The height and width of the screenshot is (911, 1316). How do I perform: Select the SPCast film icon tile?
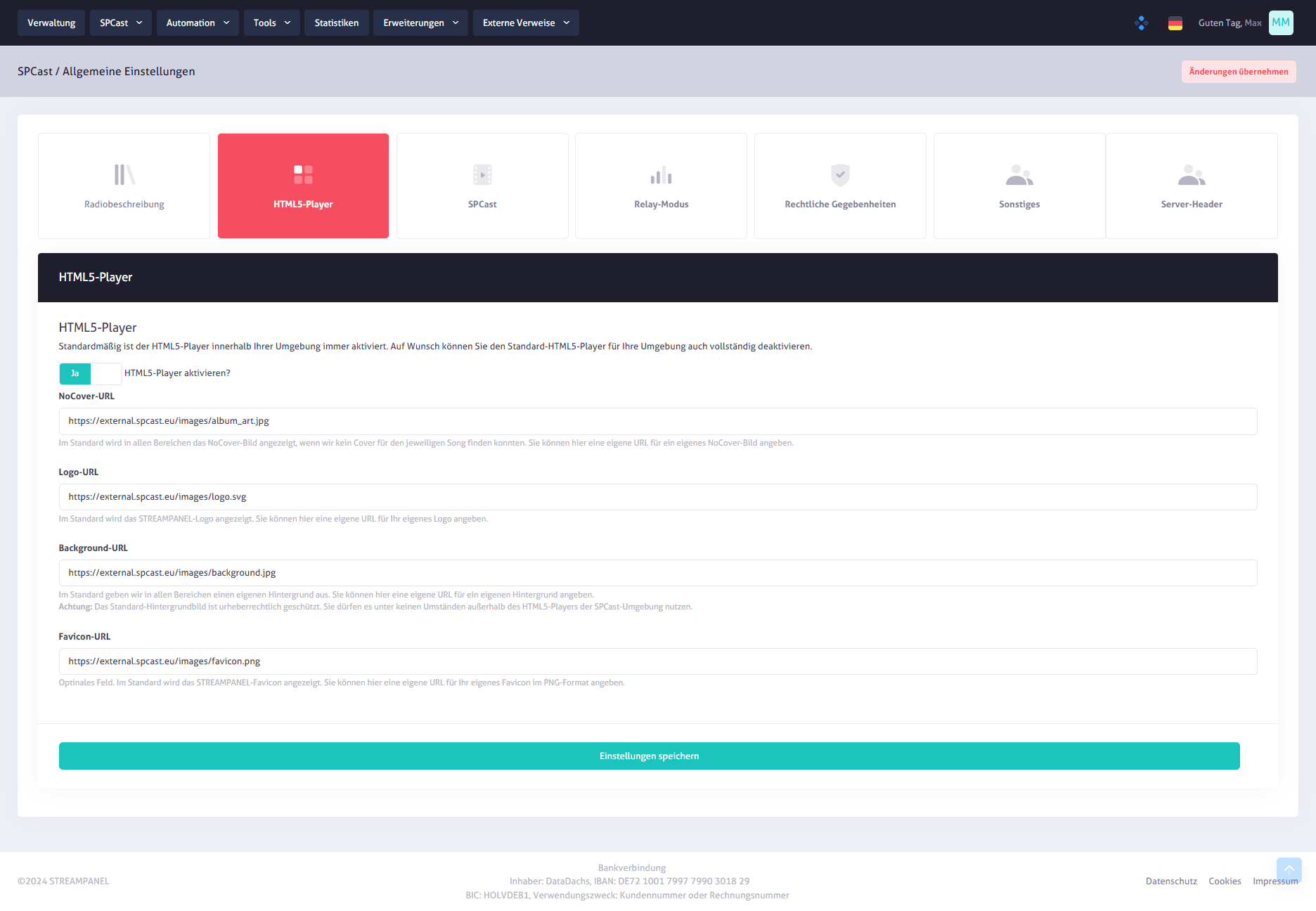(482, 186)
